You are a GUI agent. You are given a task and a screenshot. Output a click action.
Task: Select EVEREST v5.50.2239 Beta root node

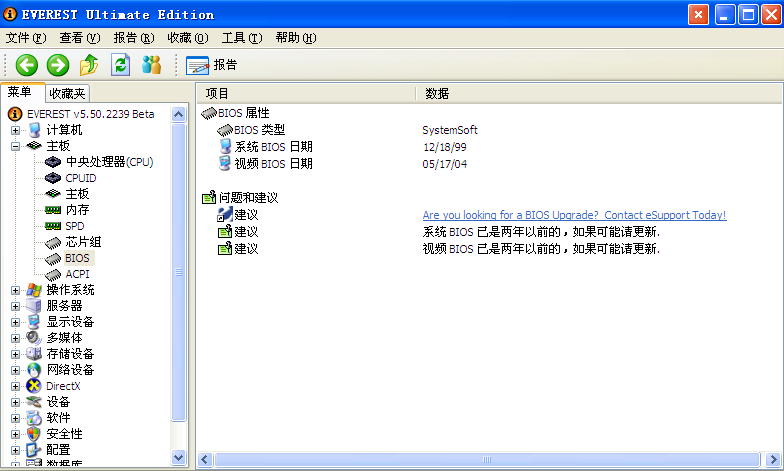[x=90, y=114]
